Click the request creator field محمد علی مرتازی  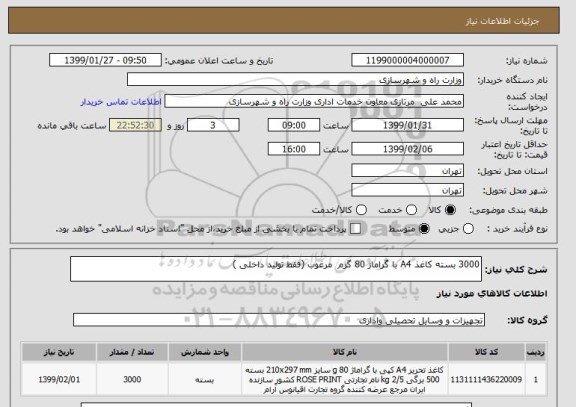coord(314,101)
